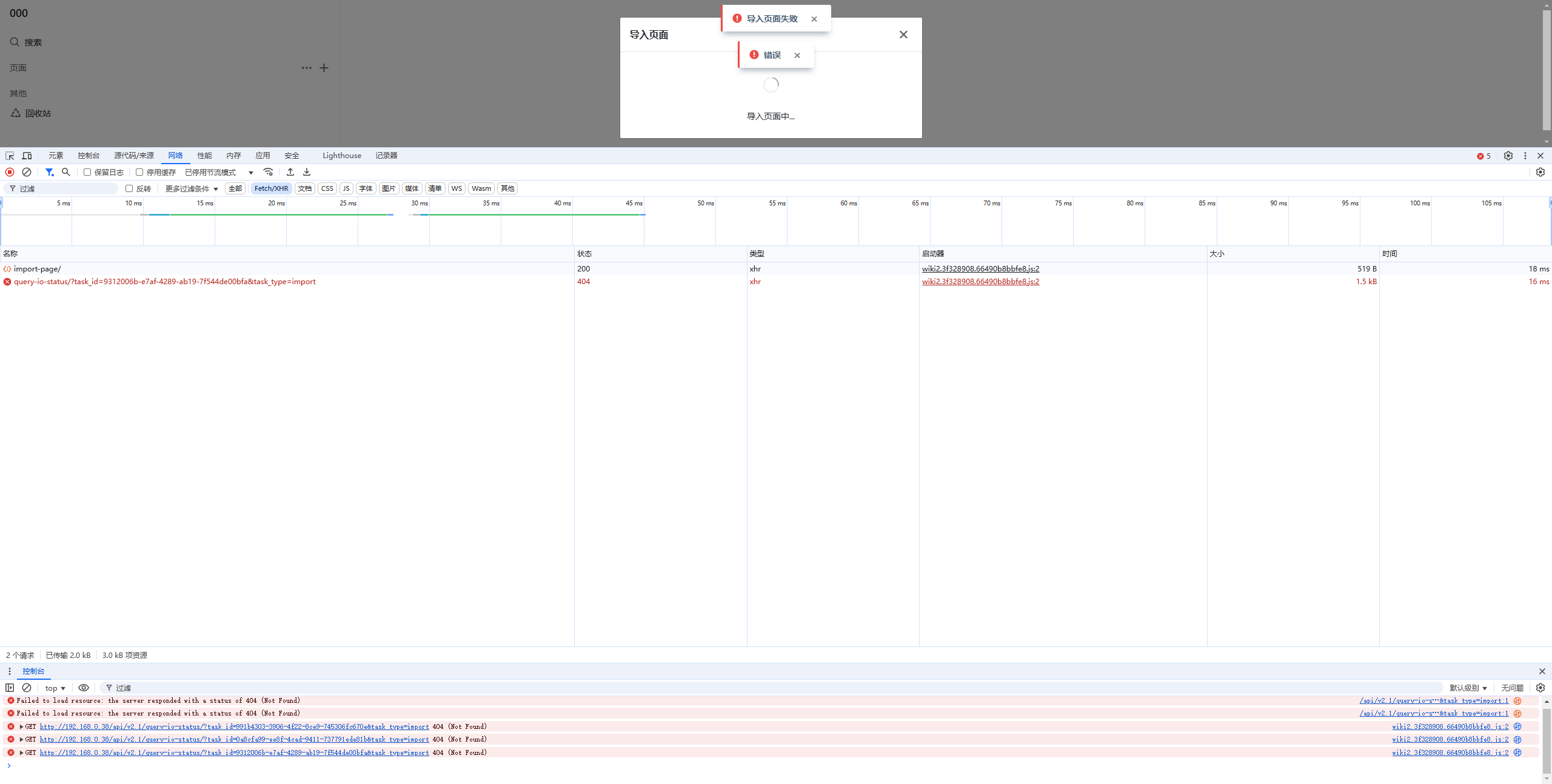Click the export HAR download icon
The image size is (1552, 784).
coord(307,172)
